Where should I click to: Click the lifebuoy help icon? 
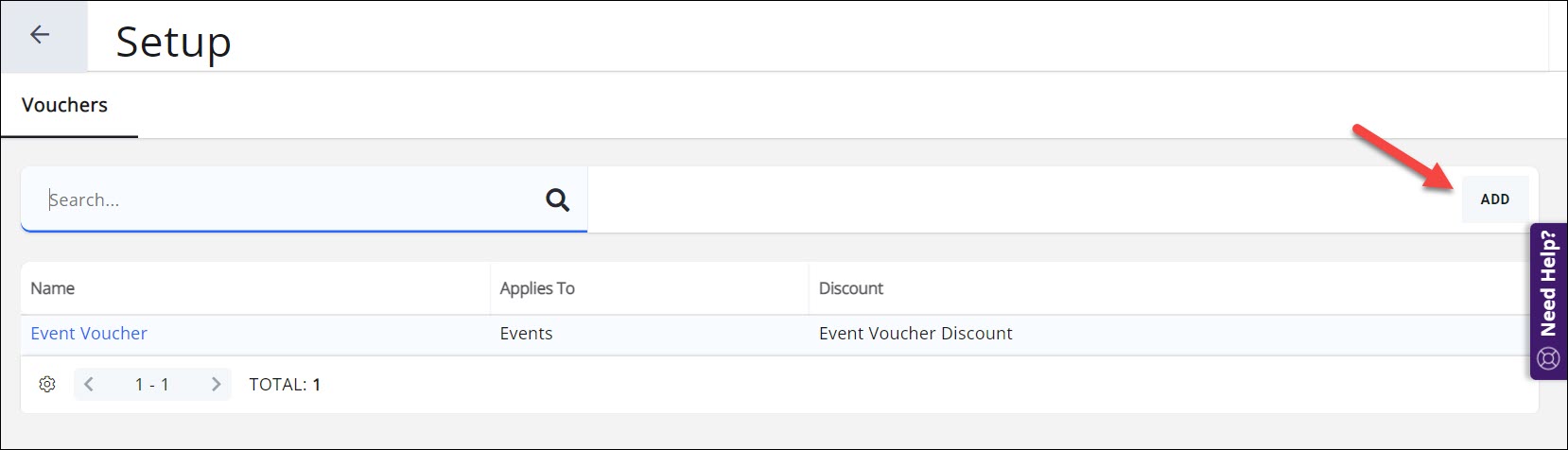coord(1548,358)
